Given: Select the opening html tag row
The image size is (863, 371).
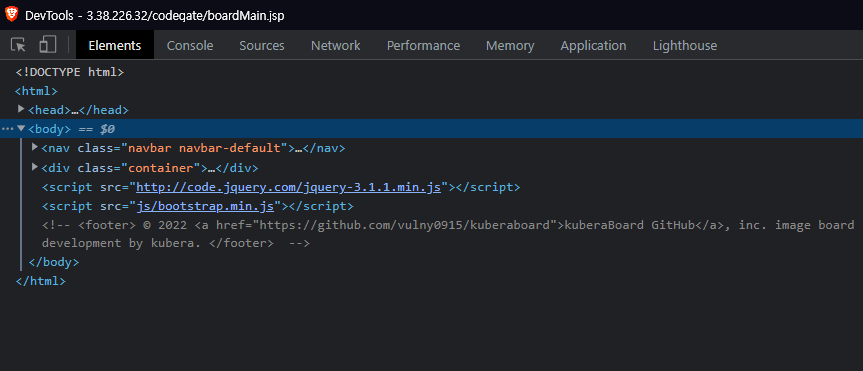Looking at the screenshot, I should click(x=36, y=91).
